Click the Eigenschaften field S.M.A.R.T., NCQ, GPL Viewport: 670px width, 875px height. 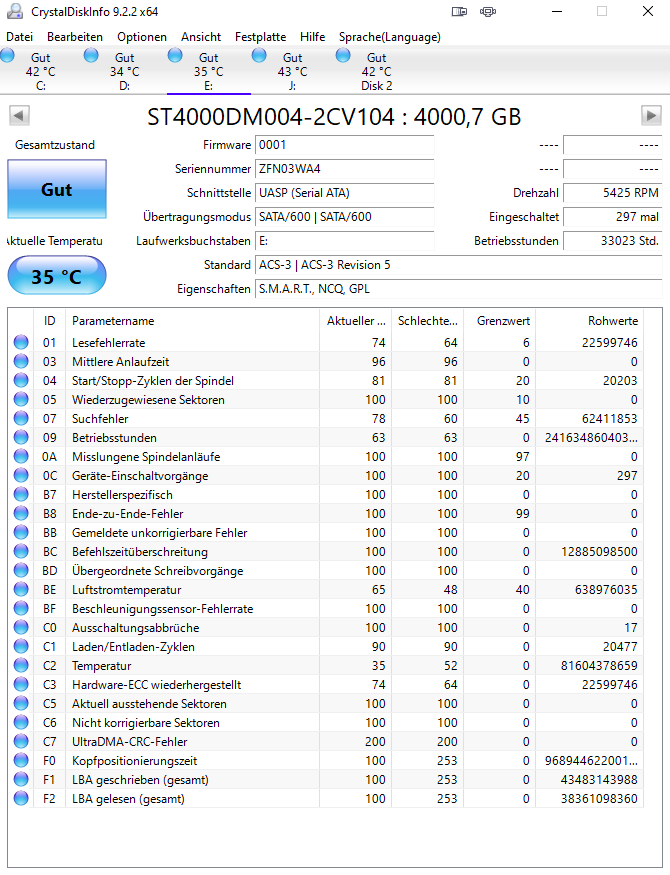click(459, 289)
